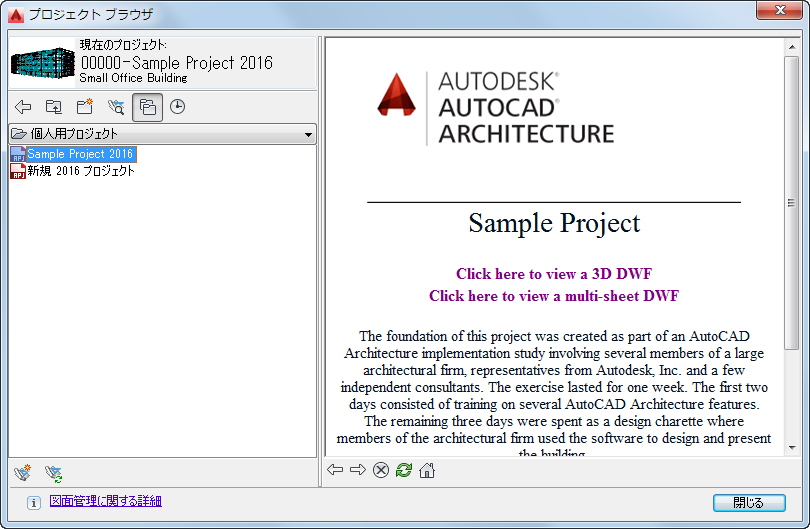Close the プロジェクト ブラウザ window
The width and height of the screenshot is (810, 529).
point(780,10)
